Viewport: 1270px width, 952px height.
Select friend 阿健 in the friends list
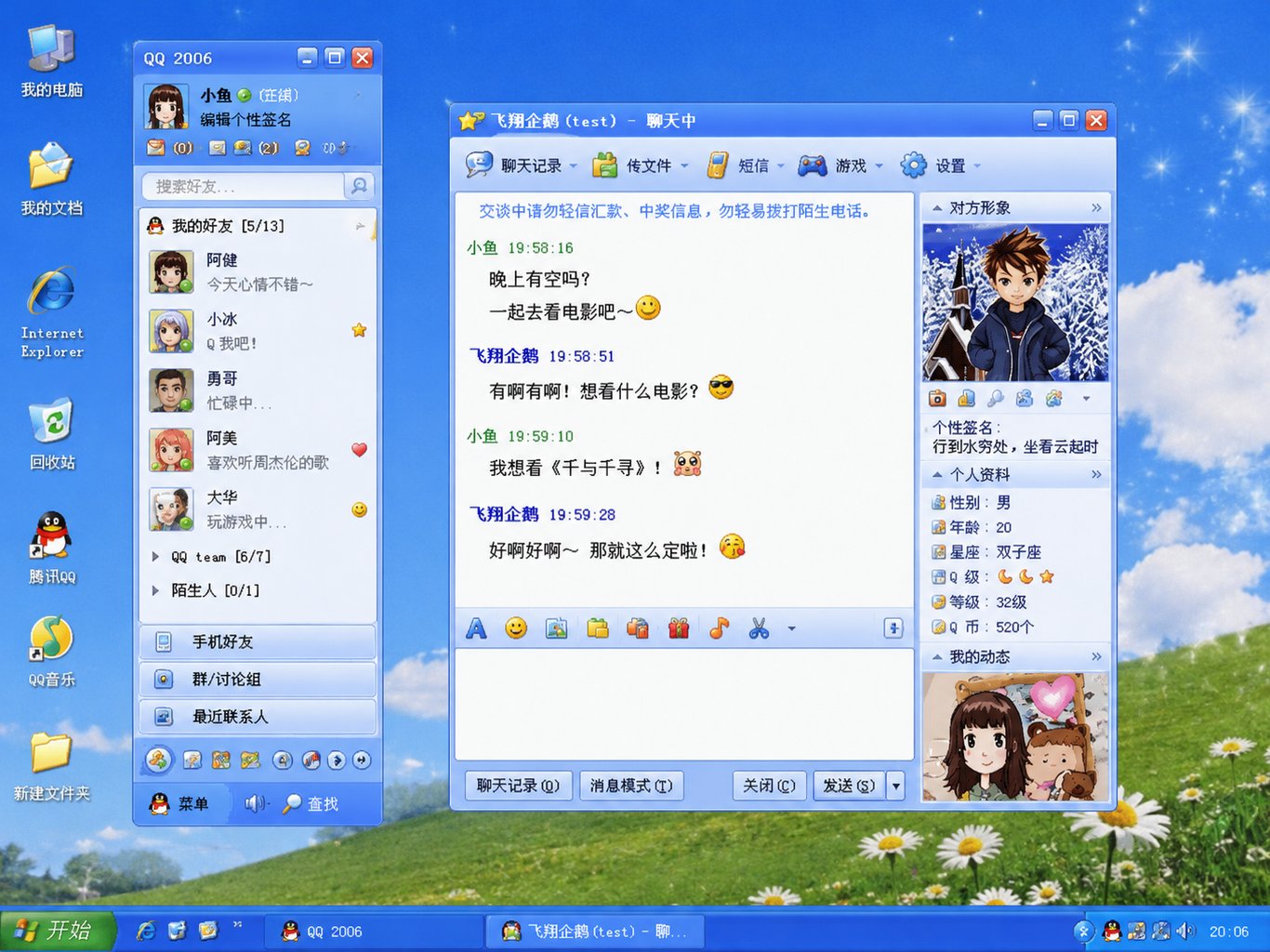coord(258,271)
